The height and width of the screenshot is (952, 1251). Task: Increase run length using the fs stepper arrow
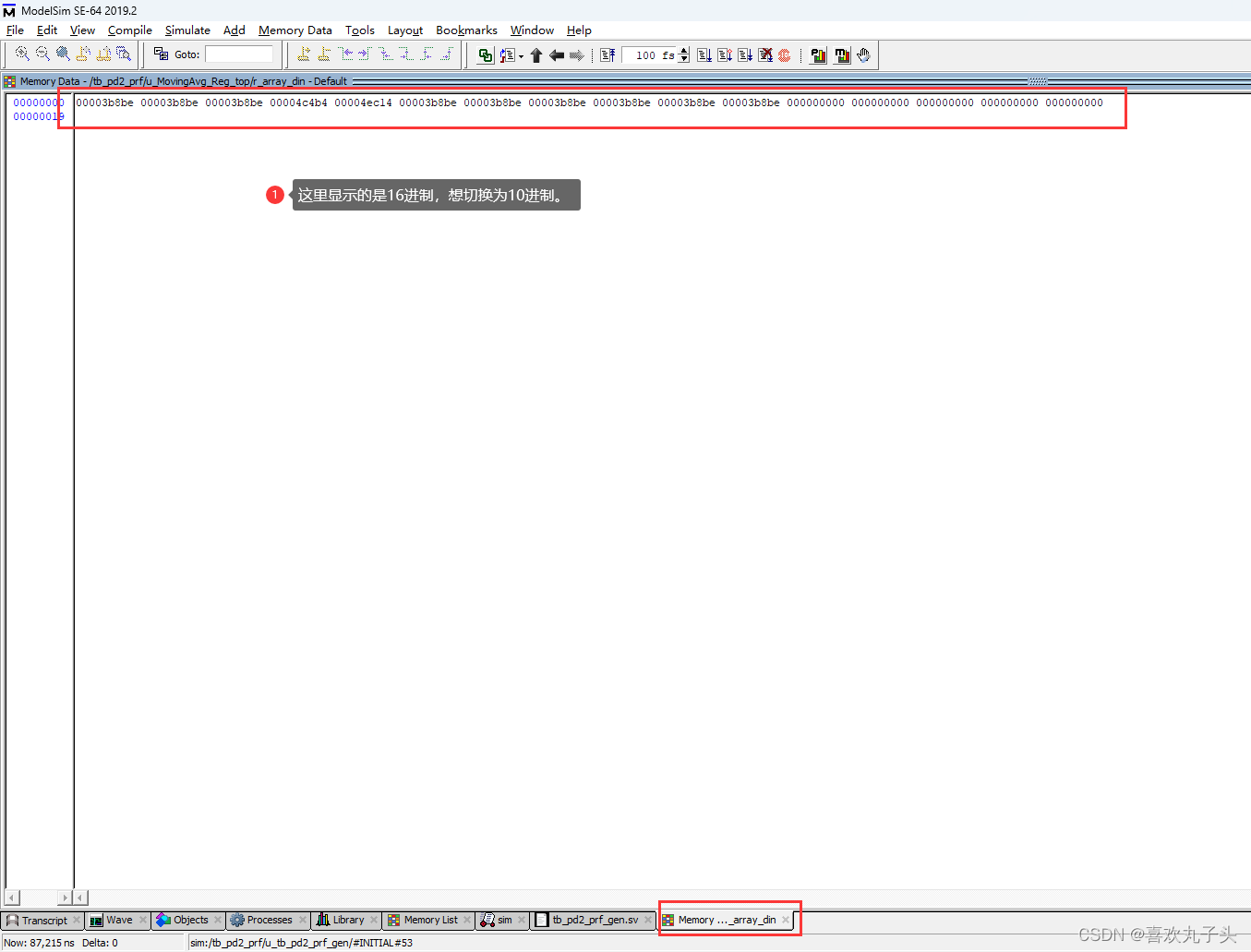pos(684,50)
